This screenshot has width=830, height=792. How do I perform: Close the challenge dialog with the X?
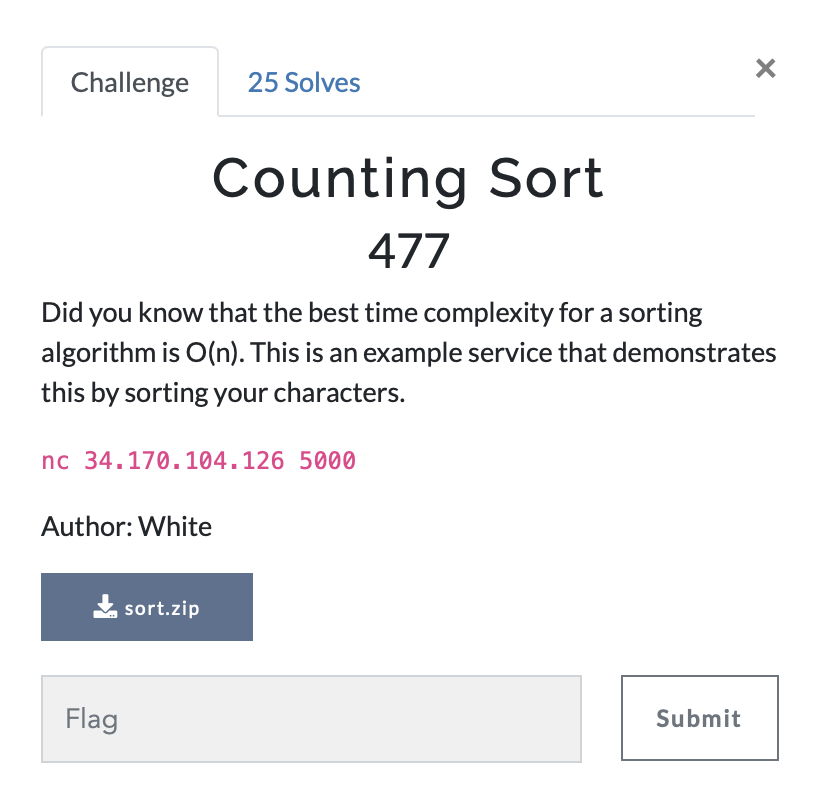pos(765,68)
